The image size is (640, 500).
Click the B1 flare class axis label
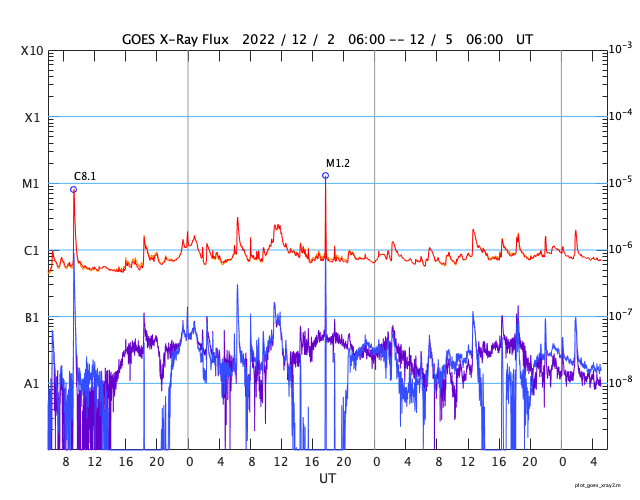click(32, 317)
